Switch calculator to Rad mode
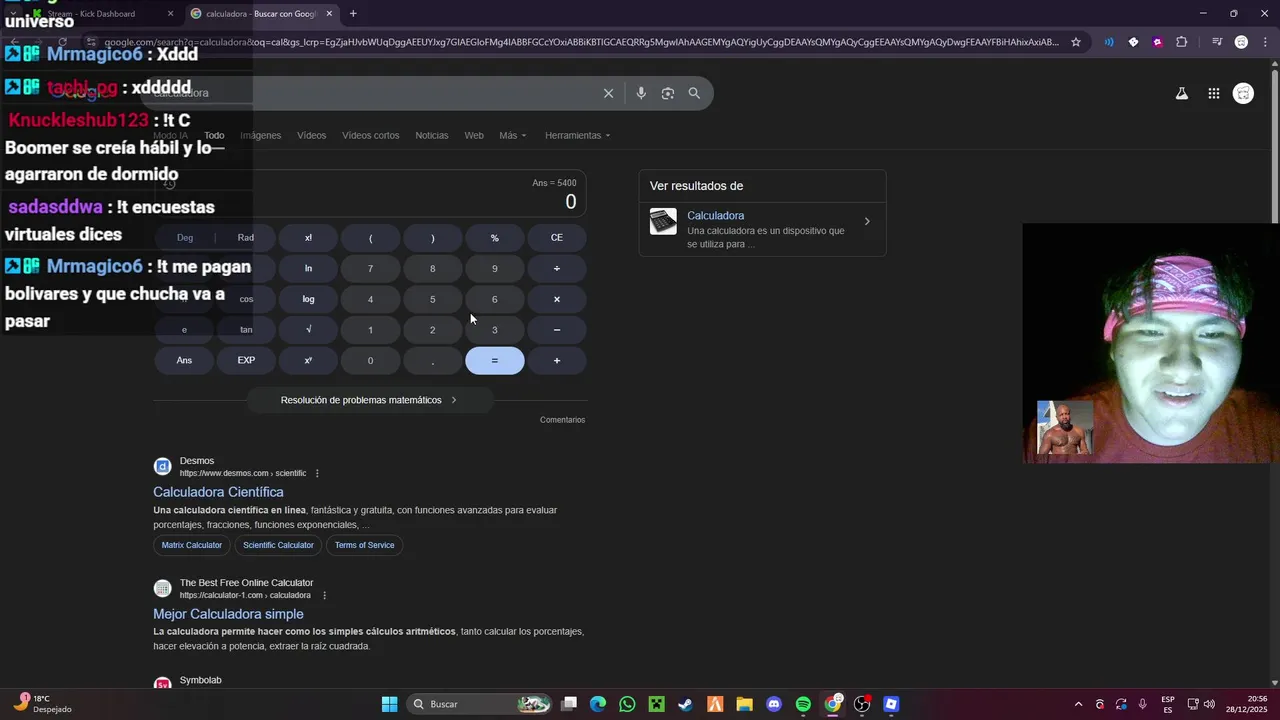The width and height of the screenshot is (1280, 720). click(x=246, y=238)
